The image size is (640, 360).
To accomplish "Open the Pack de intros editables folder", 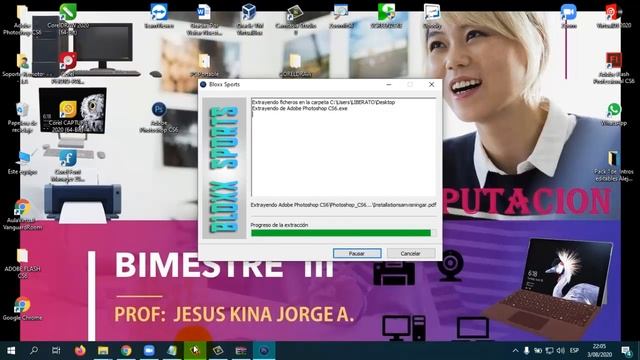I will [x=613, y=167].
